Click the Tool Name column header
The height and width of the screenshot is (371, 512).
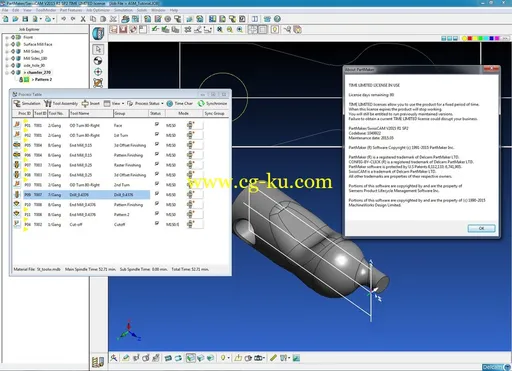[x=91, y=114]
